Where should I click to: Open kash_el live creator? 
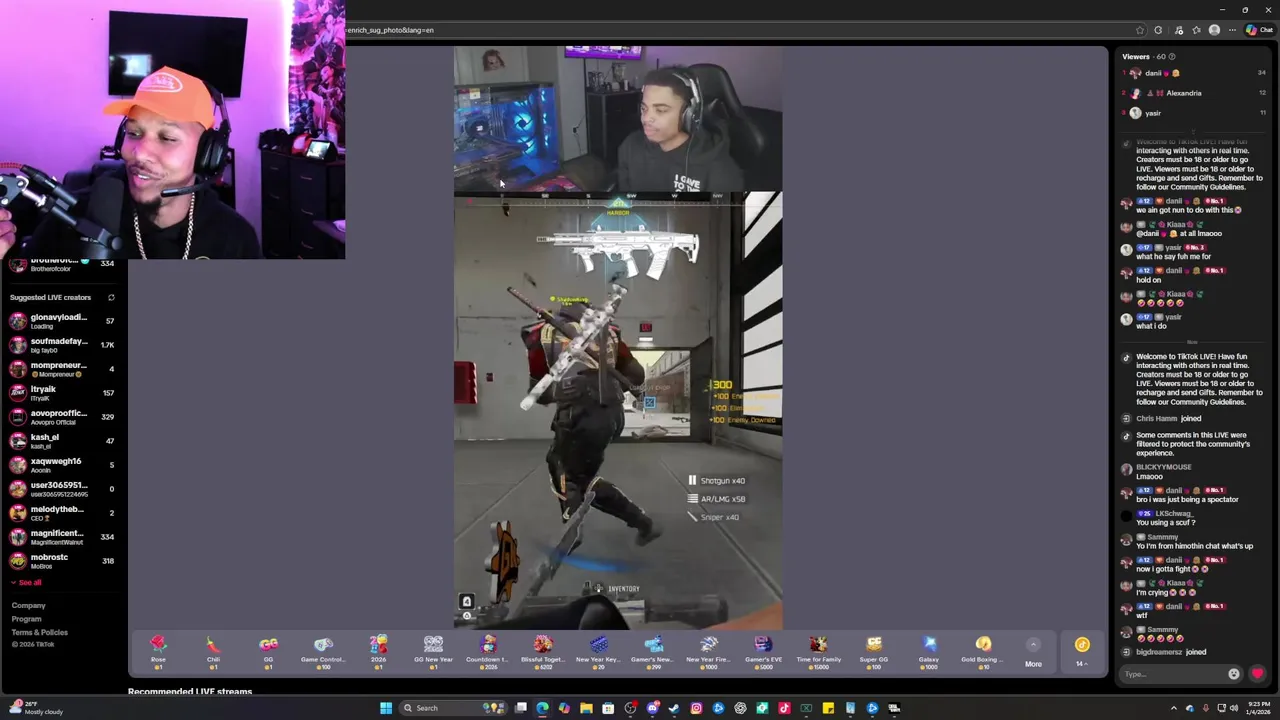tap(62, 441)
